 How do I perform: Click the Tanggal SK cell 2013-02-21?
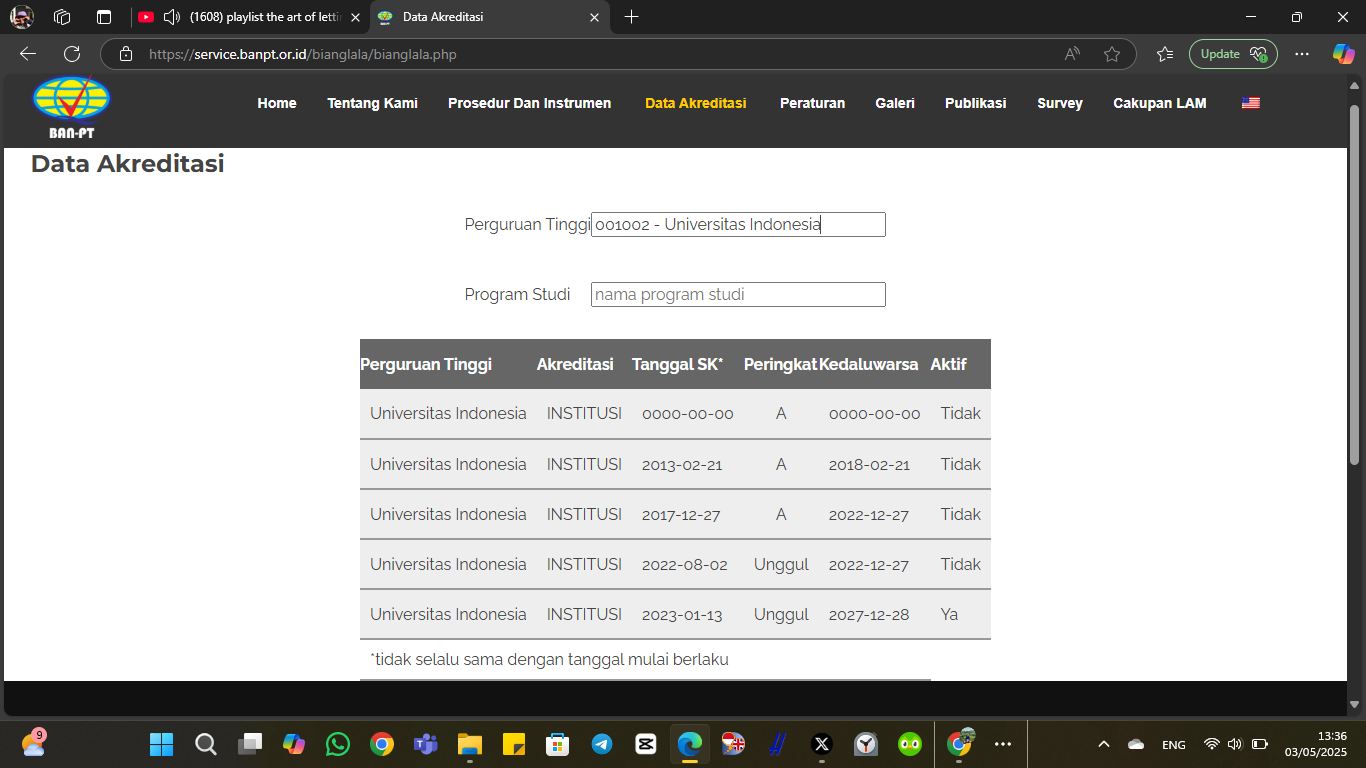click(x=682, y=464)
